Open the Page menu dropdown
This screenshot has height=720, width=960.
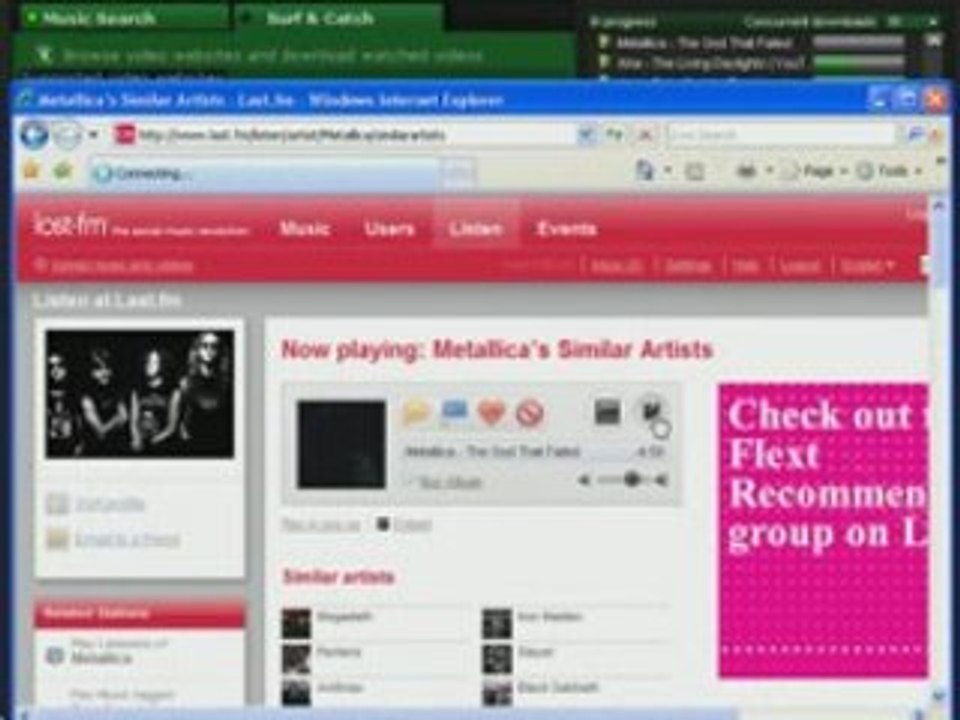[816, 171]
